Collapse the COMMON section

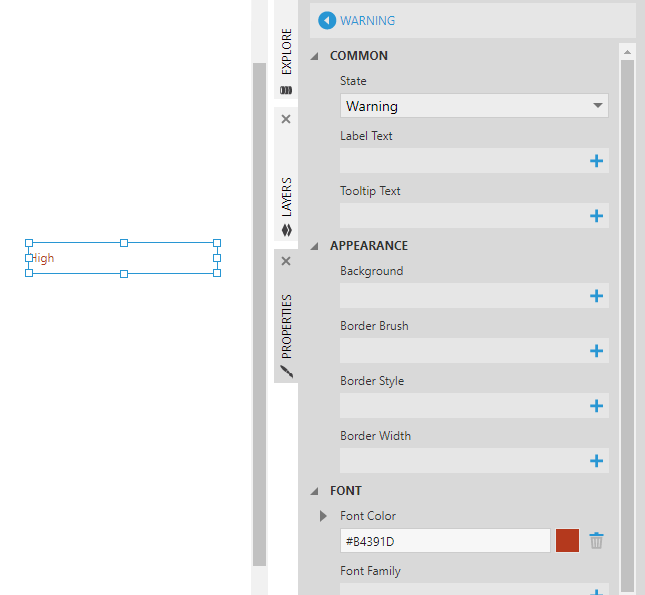315,56
